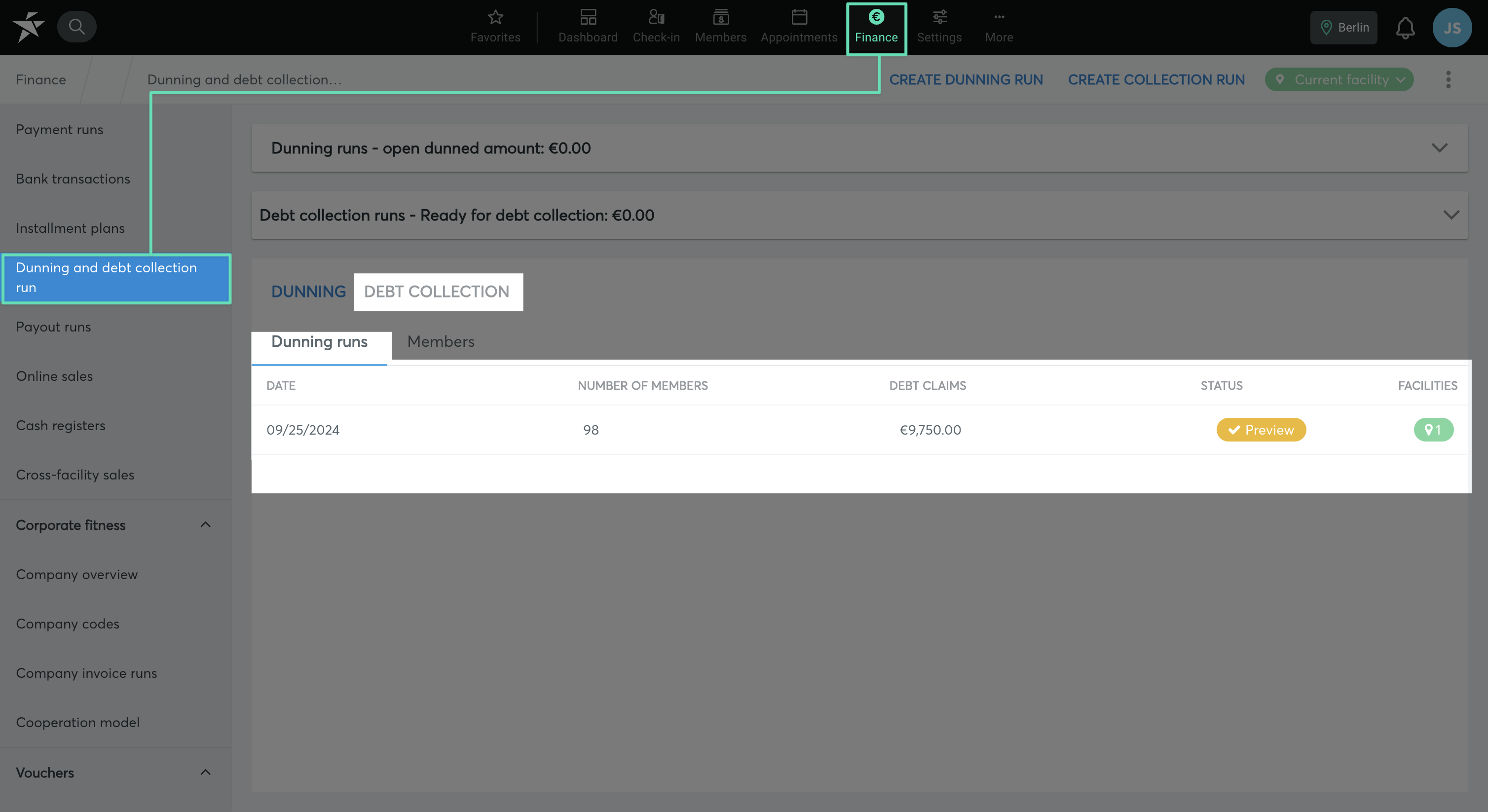The width and height of the screenshot is (1488, 812).
Task: Click the FACILITIES column header
Action: pyautogui.click(x=1427, y=386)
